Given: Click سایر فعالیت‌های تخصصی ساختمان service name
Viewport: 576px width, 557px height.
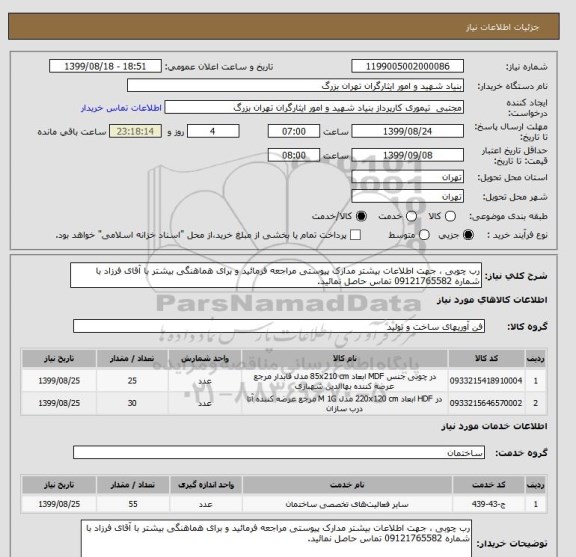Looking at the screenshot, I should coord(347,504).
